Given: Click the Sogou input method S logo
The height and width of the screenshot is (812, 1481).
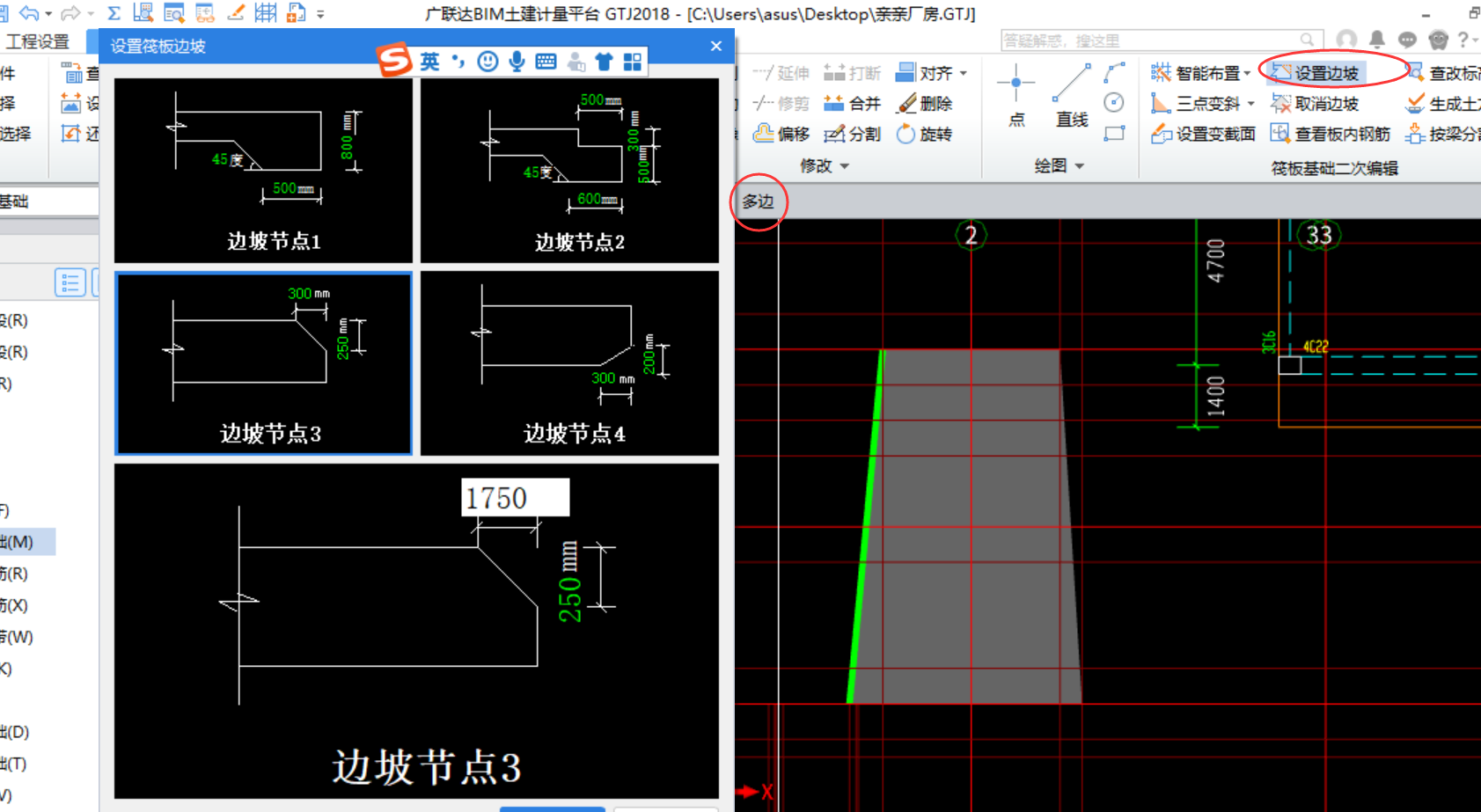Looking at the screenshot, I should pos(394,60).
